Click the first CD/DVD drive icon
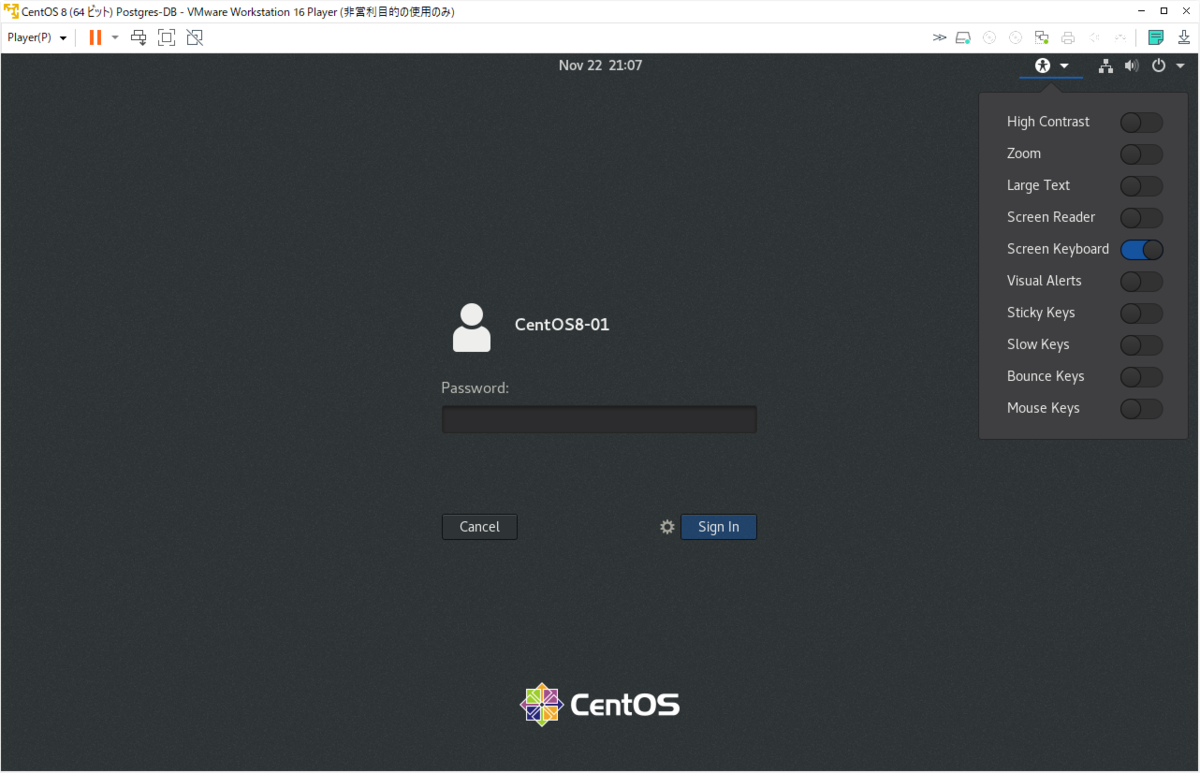Image resolution: width=1200 pixels, height=773 pixels. [x=989, y=38]
